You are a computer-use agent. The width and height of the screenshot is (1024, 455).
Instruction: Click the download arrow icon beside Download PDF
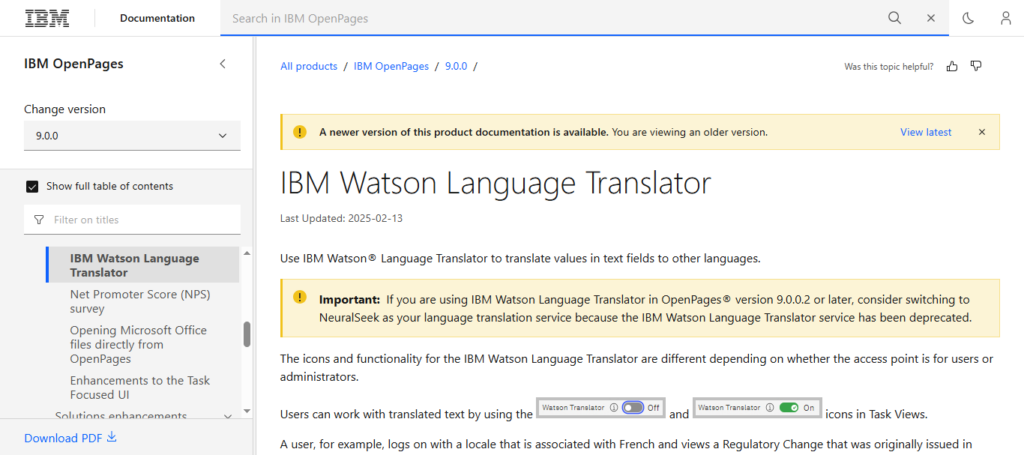112,437
